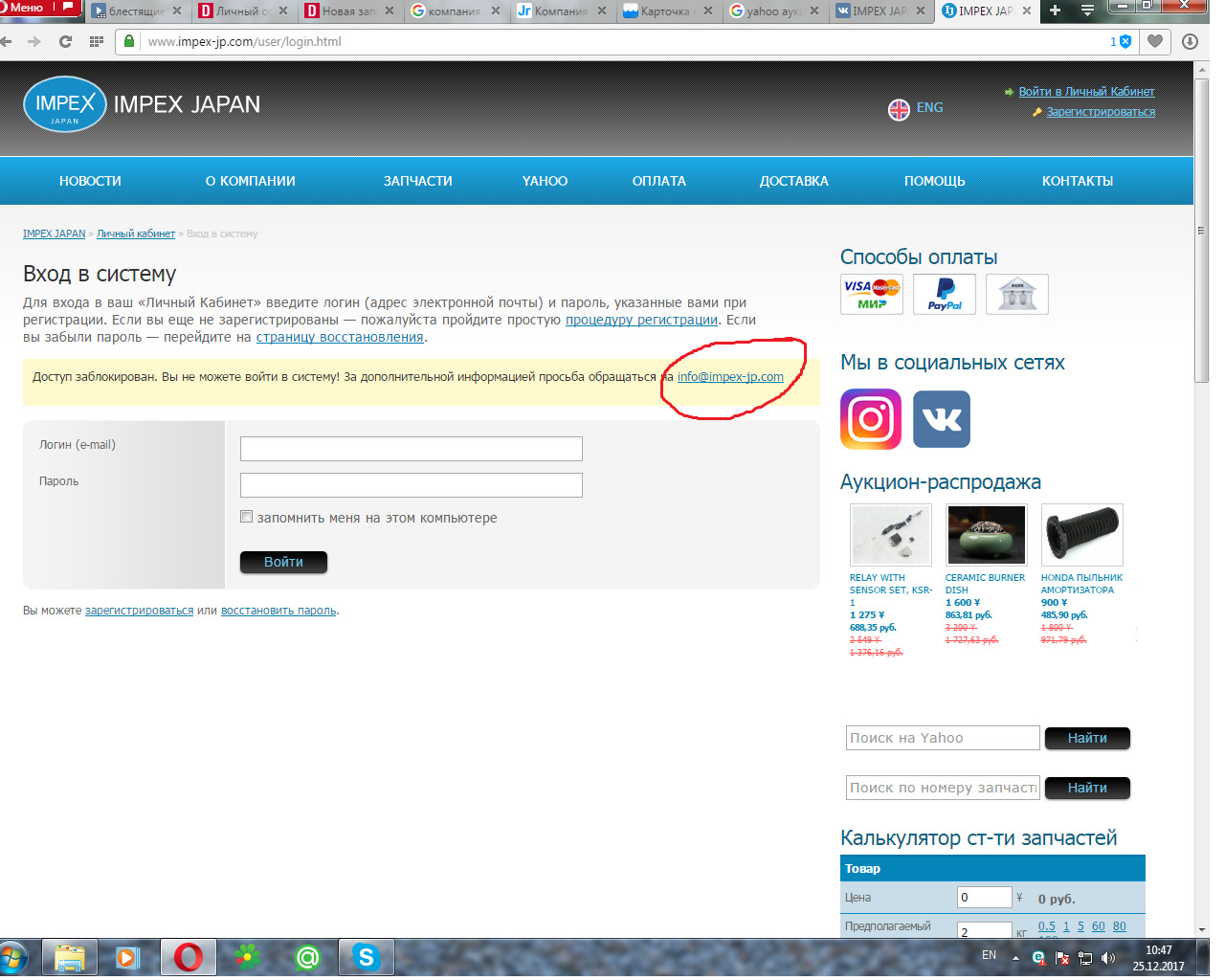Click the 'Цена' value field in calculator
Image resolution: width=1225 pixels, height=980 pixels.
(985, 898)
